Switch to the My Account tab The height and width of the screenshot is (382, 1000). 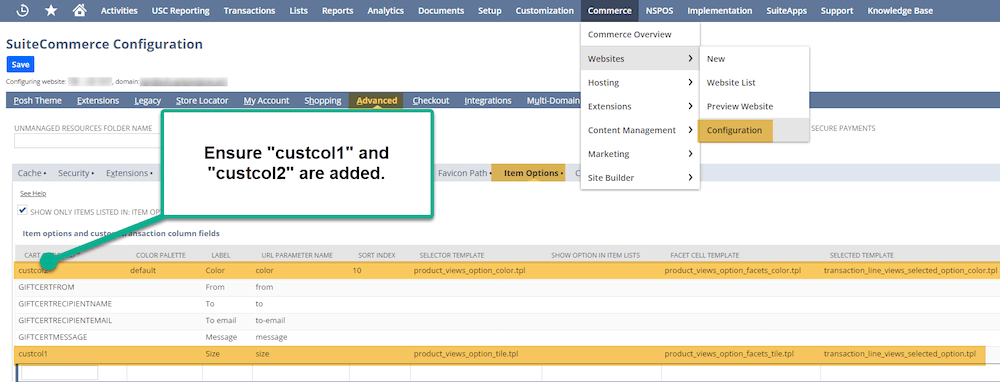tap(266, 100)
